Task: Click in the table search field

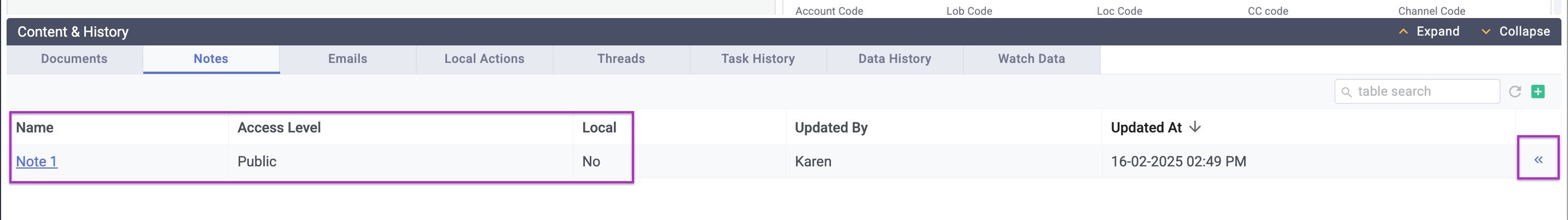Action: pyautogui.click(x=1417, y=91)
